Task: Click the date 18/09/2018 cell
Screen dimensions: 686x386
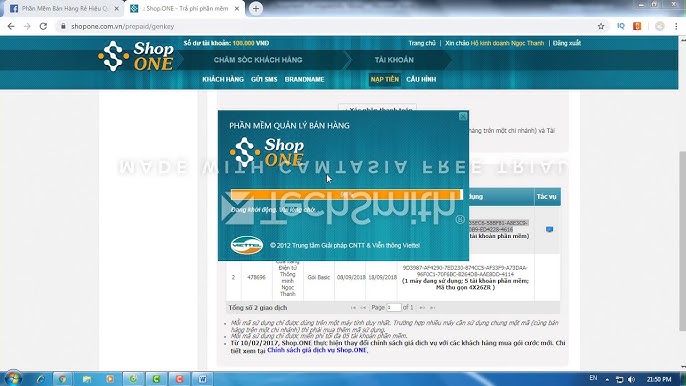Action: 382,277
